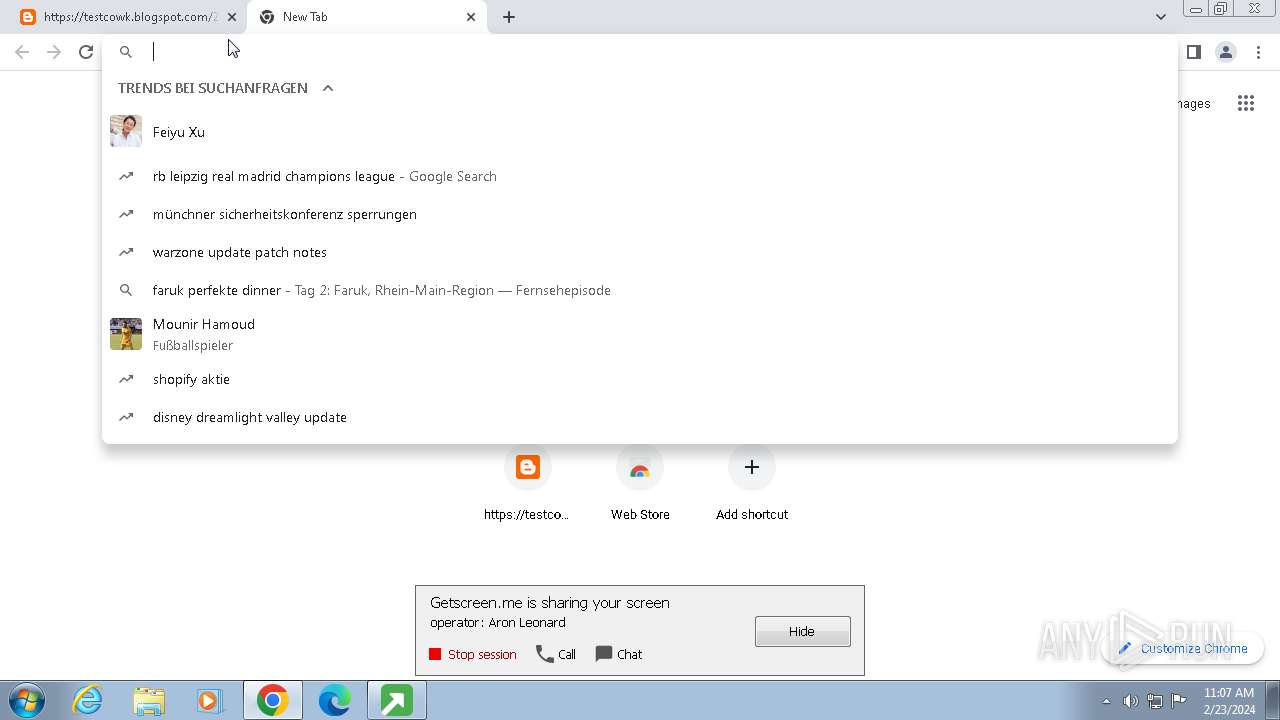
Task: Select rb leipzig real madrid champions league suggestion
Action: pyautogui.click(x=640, y=176)
